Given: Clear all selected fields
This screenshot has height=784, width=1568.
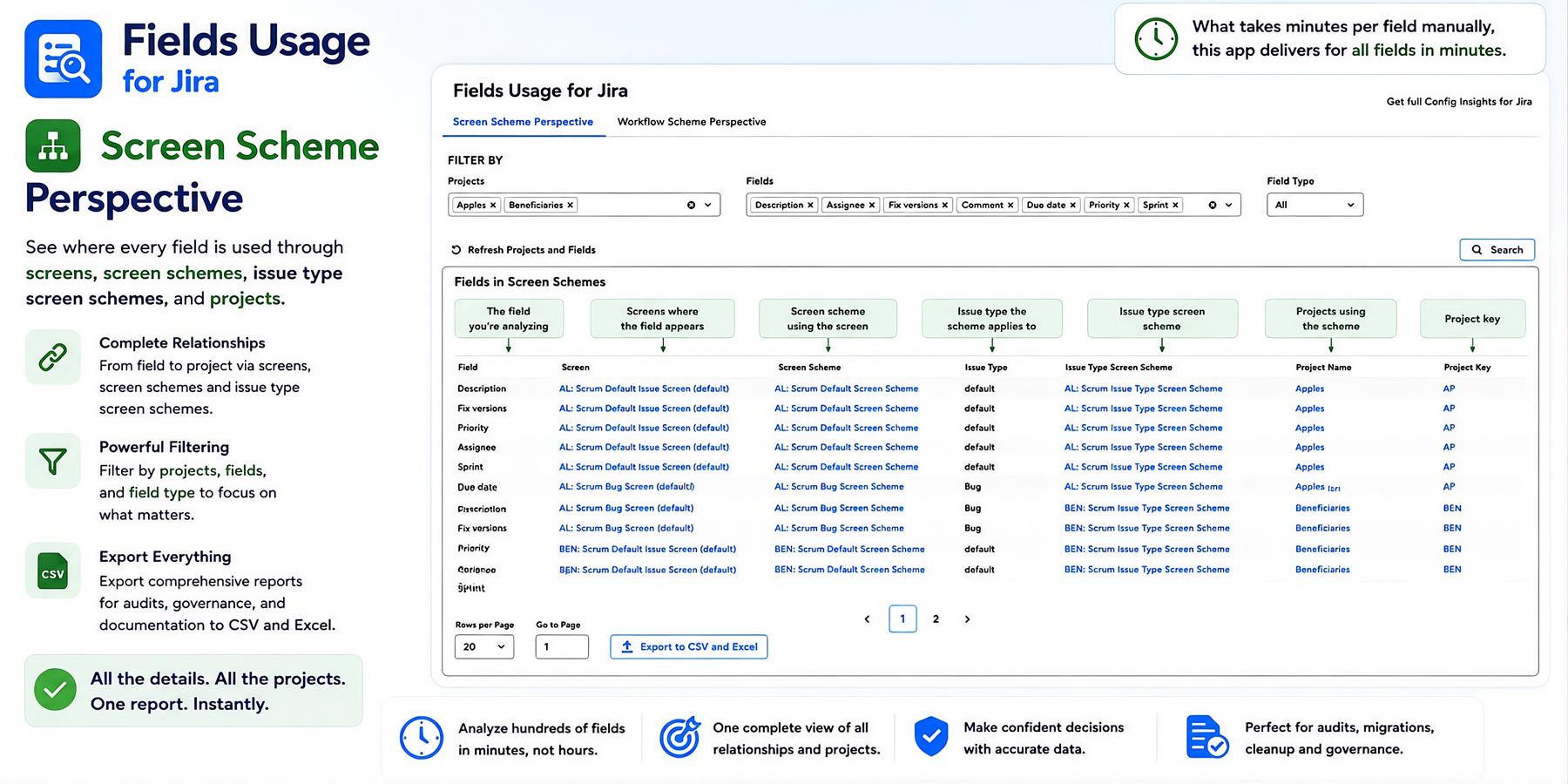Looking at the screenshot, I should tap(1213, 206).
